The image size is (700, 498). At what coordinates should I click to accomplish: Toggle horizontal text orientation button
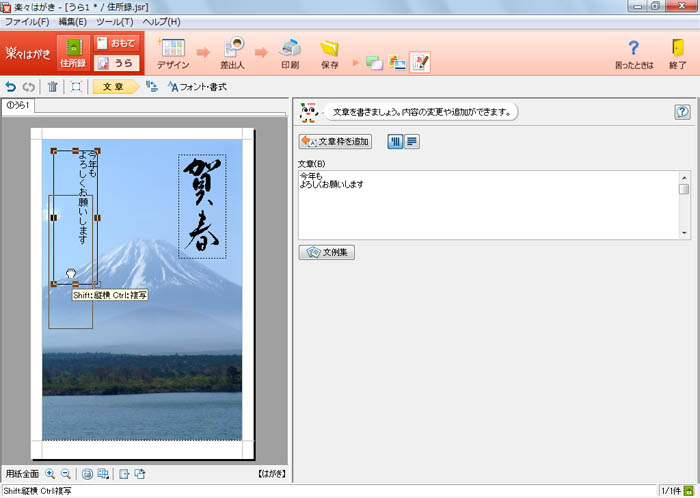pyautogui.click(x=412, y=142)
